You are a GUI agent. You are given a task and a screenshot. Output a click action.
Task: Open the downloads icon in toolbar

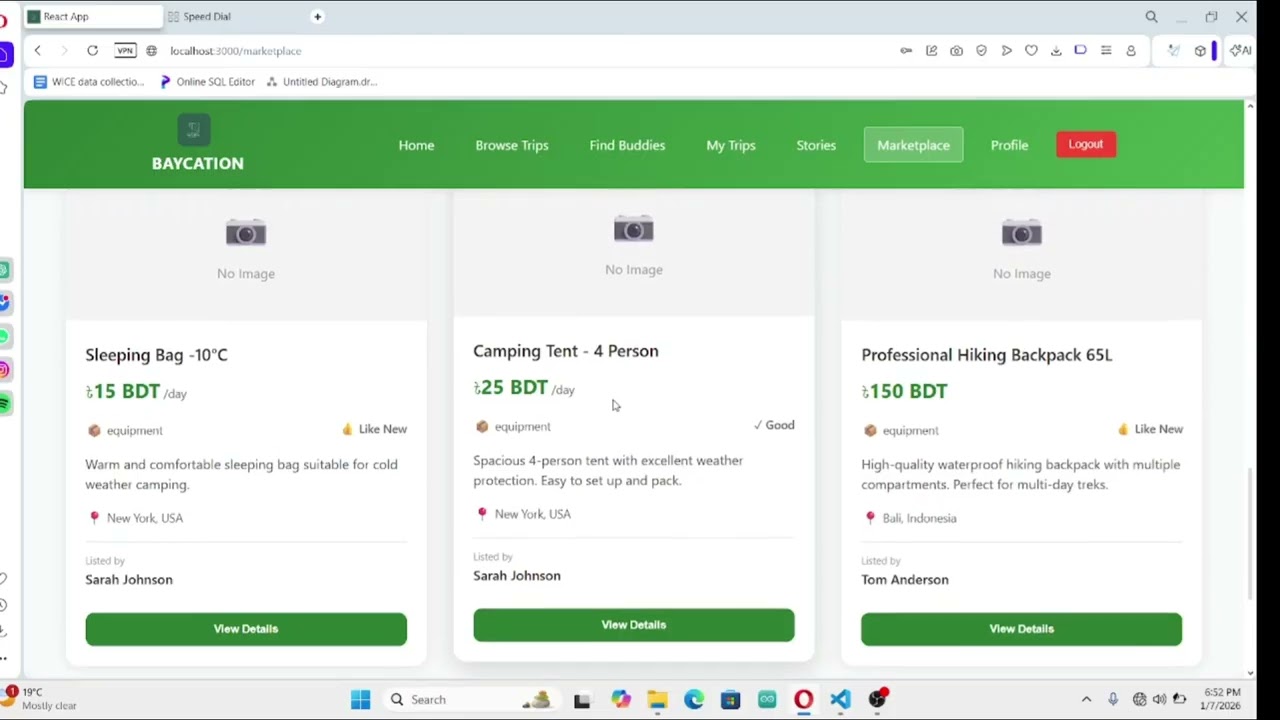1056,50
